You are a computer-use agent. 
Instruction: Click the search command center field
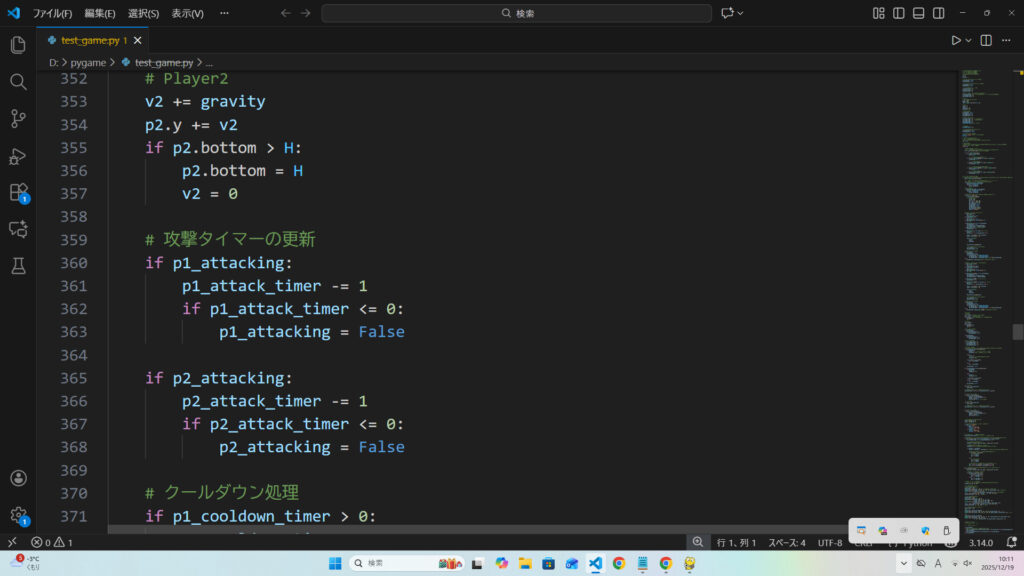(517, 13)
